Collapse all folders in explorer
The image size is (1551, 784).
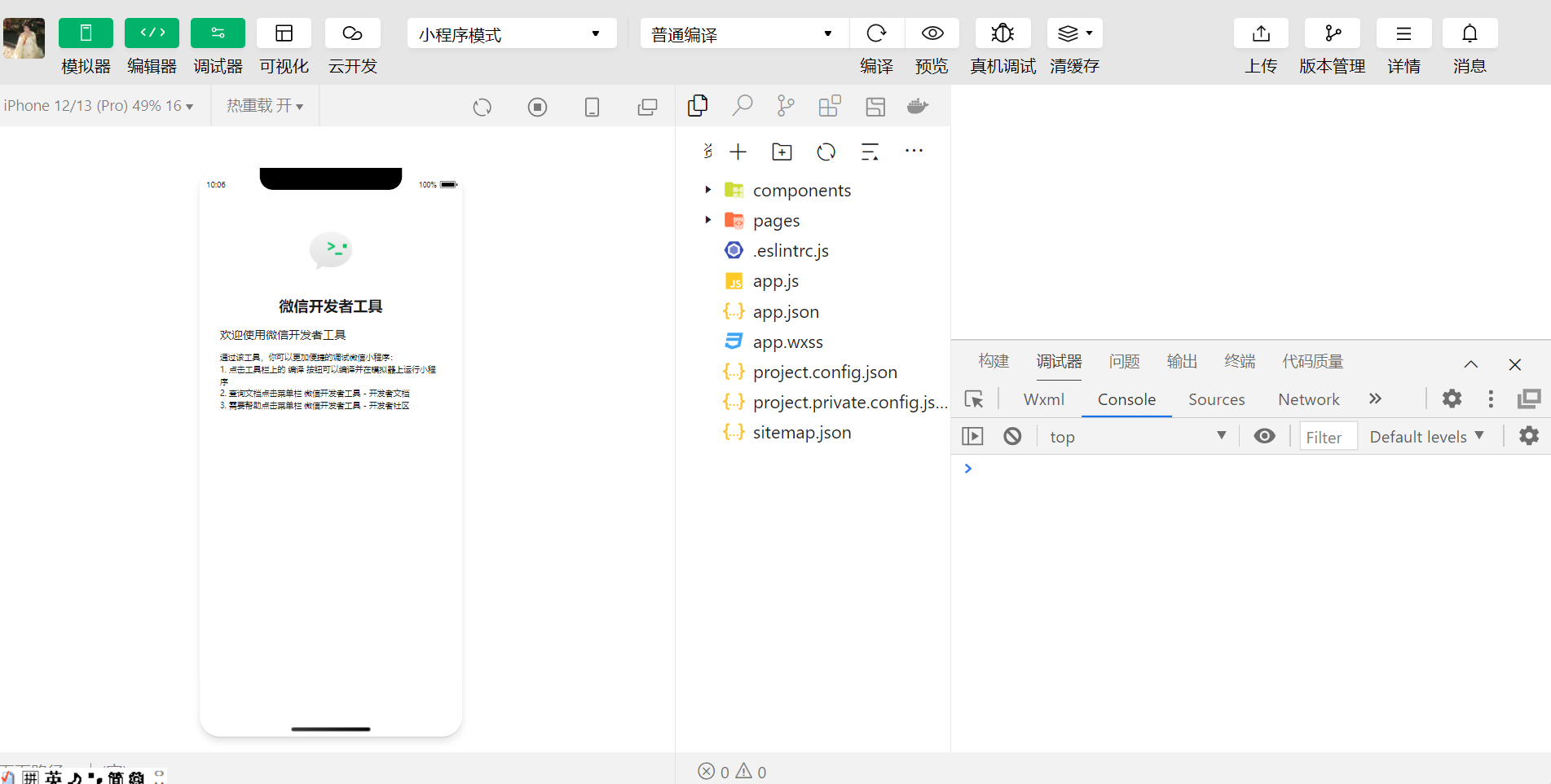click(x=870, y=152)
